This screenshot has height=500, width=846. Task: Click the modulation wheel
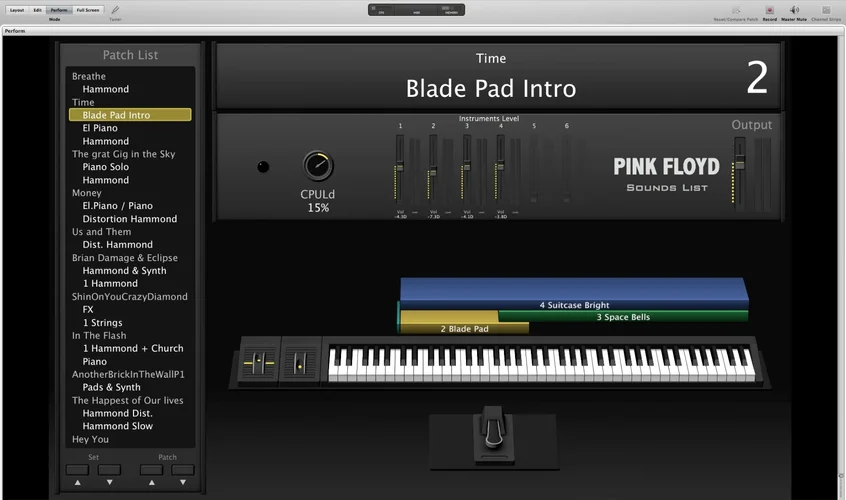(299, 363)
